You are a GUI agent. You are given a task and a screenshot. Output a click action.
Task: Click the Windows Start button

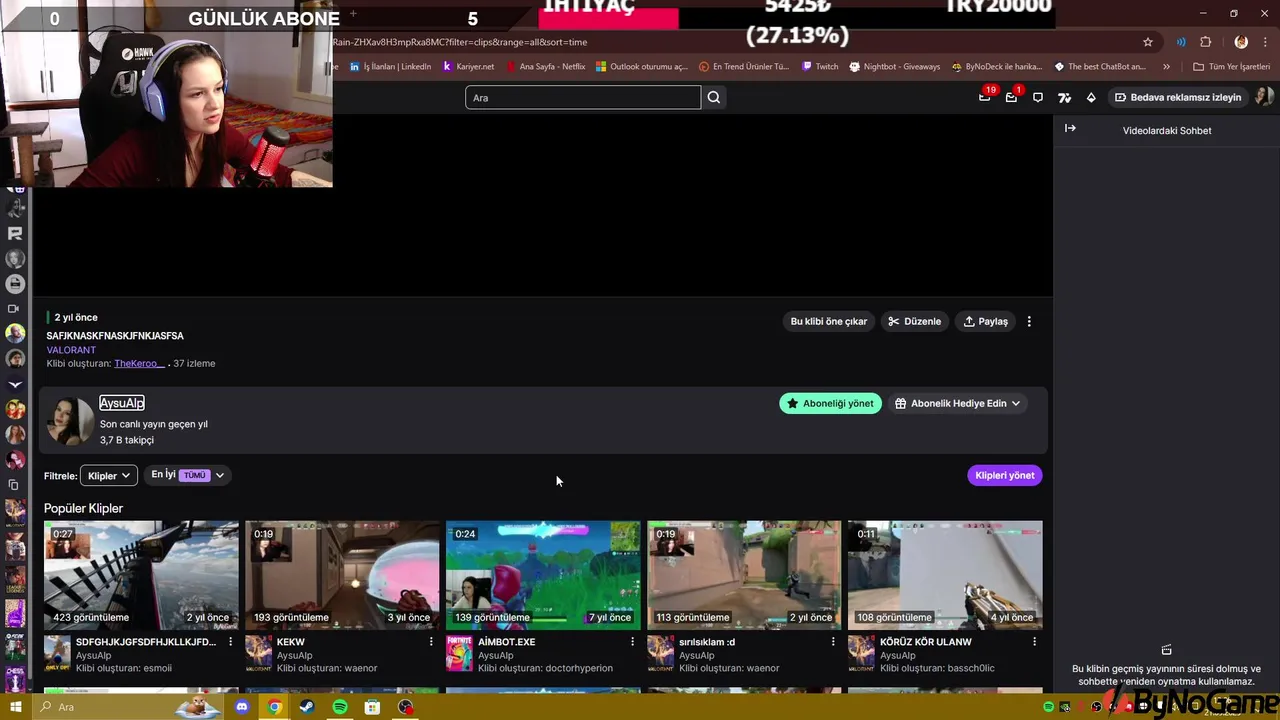point(15,707)
